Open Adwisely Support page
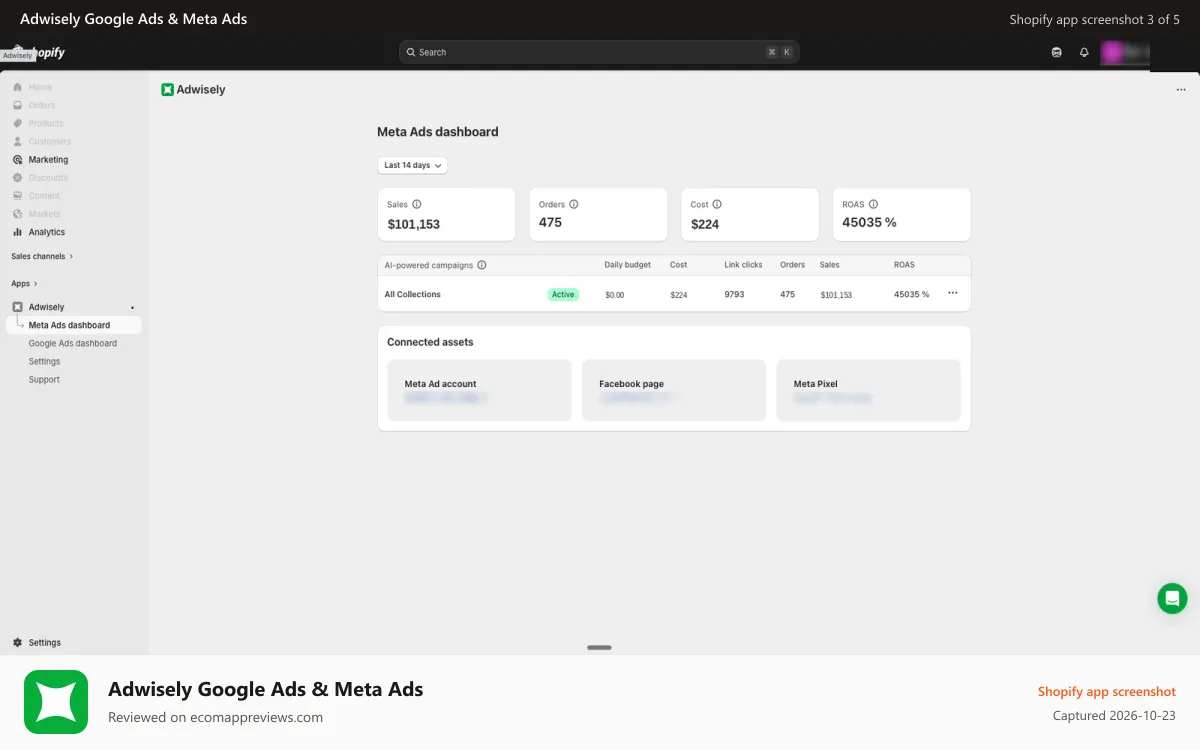Viewport: 1200px width, 750px height. (x=44, y=379)
